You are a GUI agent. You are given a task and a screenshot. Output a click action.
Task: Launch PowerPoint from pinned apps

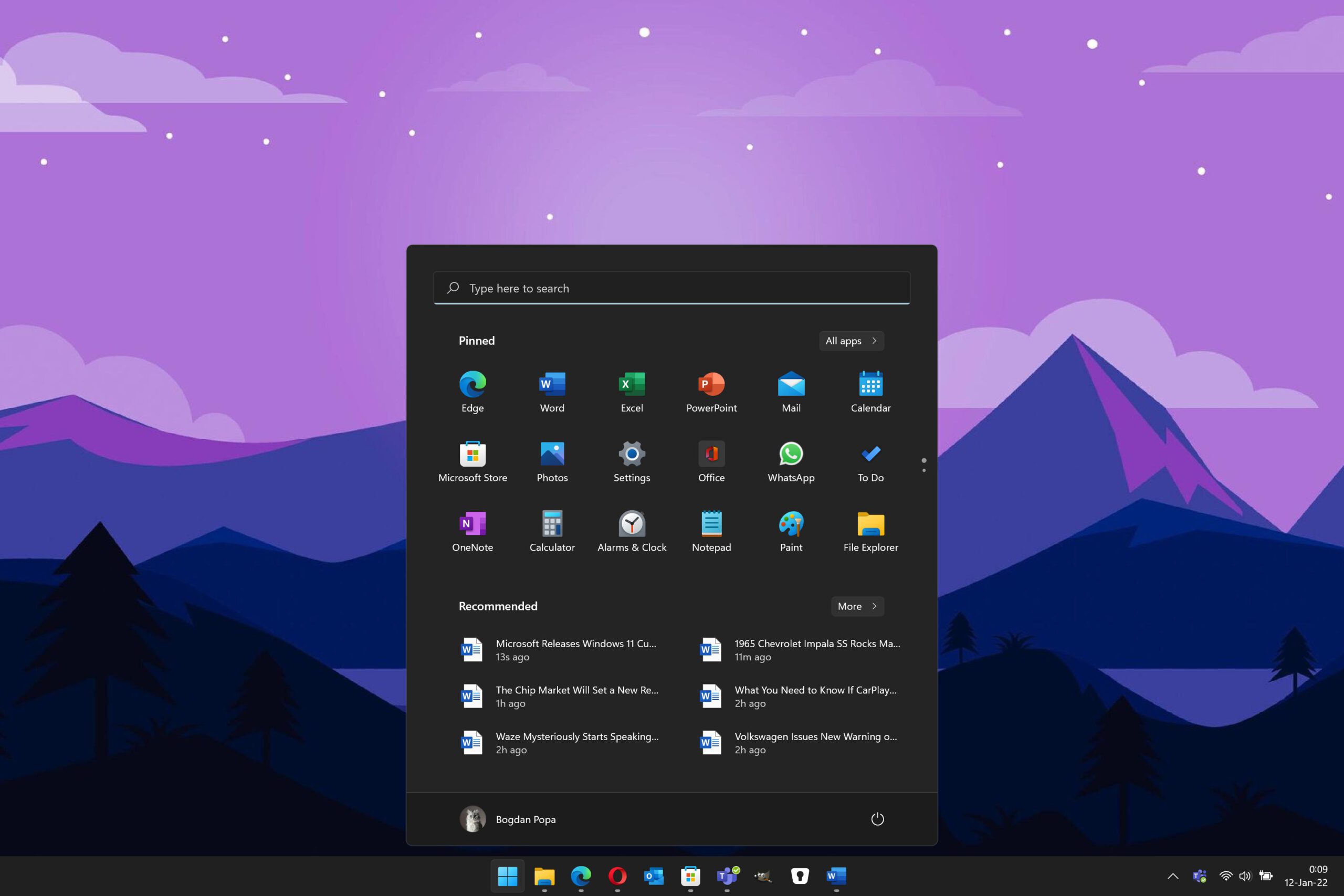(x=711, y=392)
